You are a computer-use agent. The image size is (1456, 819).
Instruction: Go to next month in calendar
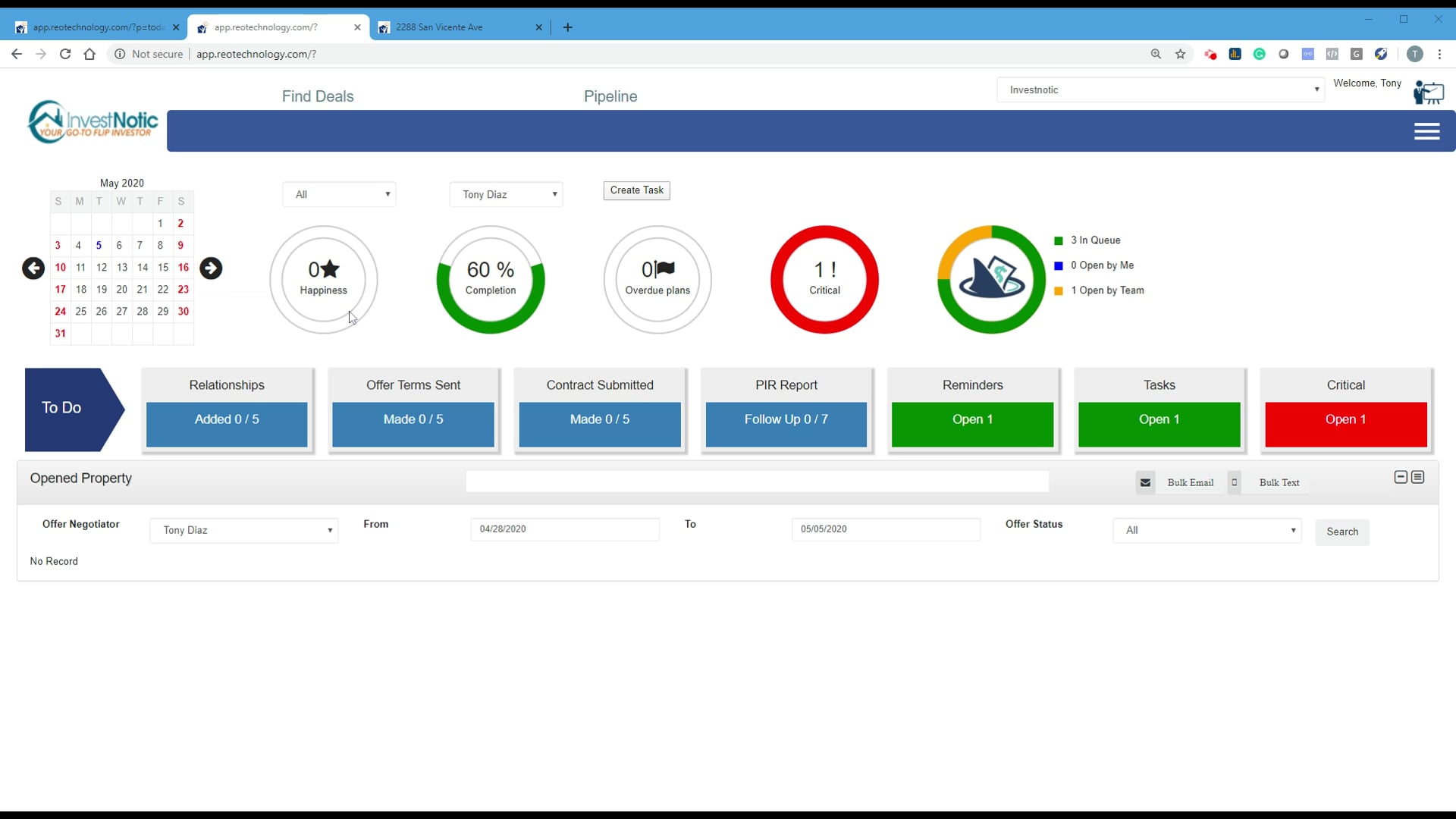point(211,268)
